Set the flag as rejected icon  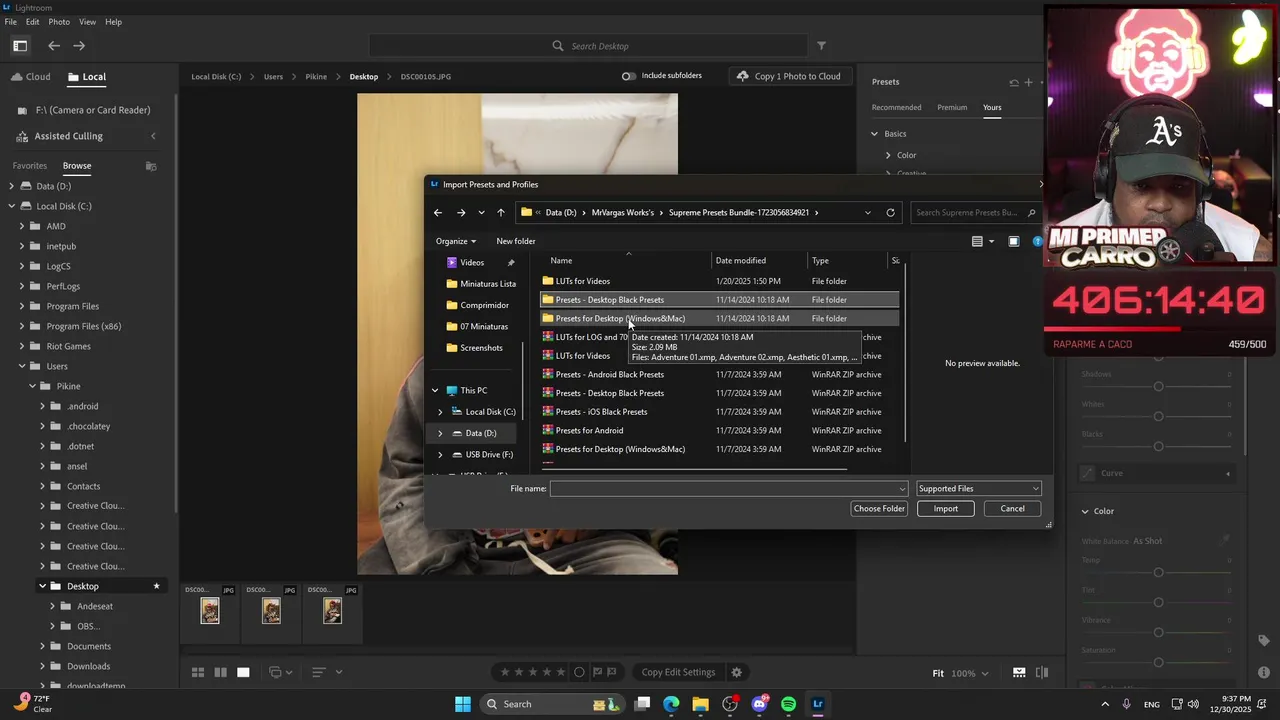[612, 672]
